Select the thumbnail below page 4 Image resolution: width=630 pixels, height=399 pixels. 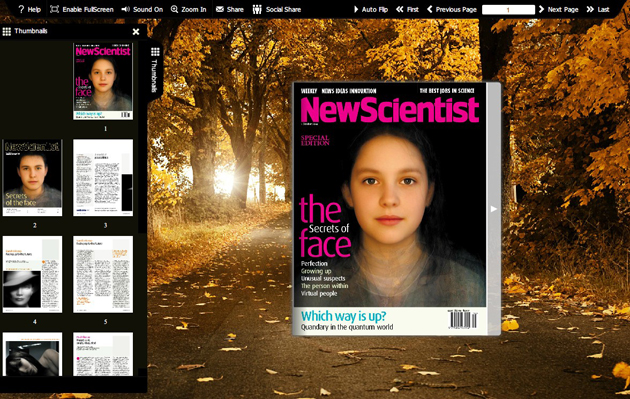click(x=32, y=354)
